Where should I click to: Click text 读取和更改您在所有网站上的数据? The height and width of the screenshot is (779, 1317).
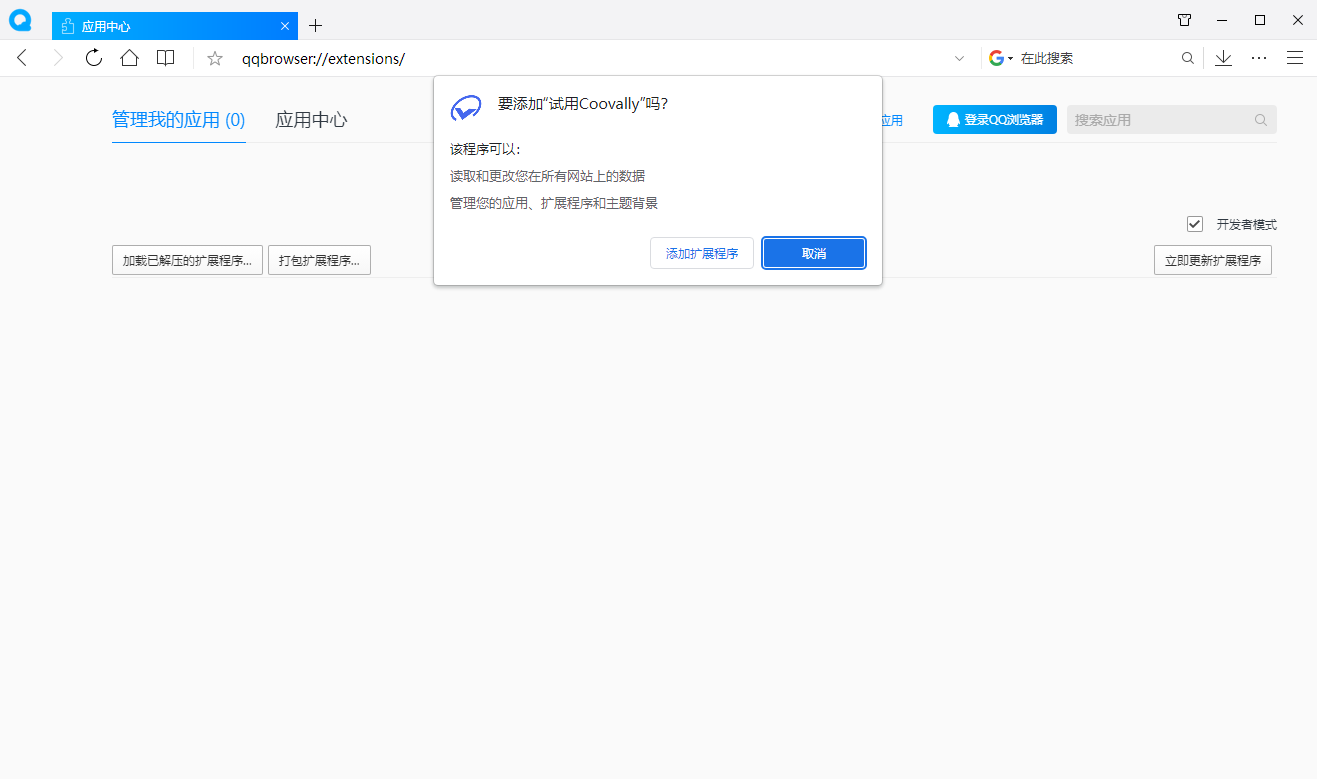[x=547, y=176]
